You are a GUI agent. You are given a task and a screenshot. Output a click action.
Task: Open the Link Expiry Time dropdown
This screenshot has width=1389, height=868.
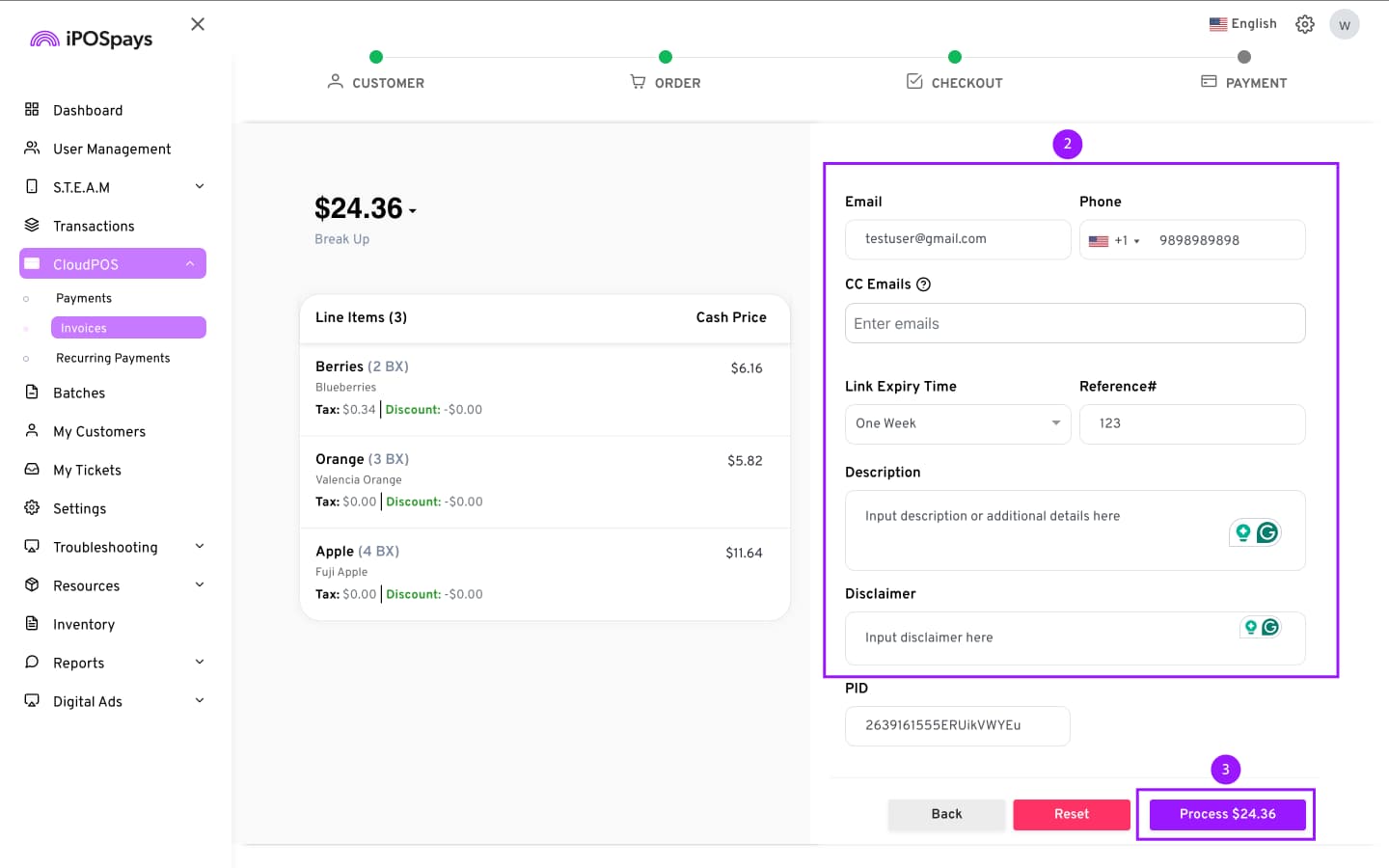[957, 423]
